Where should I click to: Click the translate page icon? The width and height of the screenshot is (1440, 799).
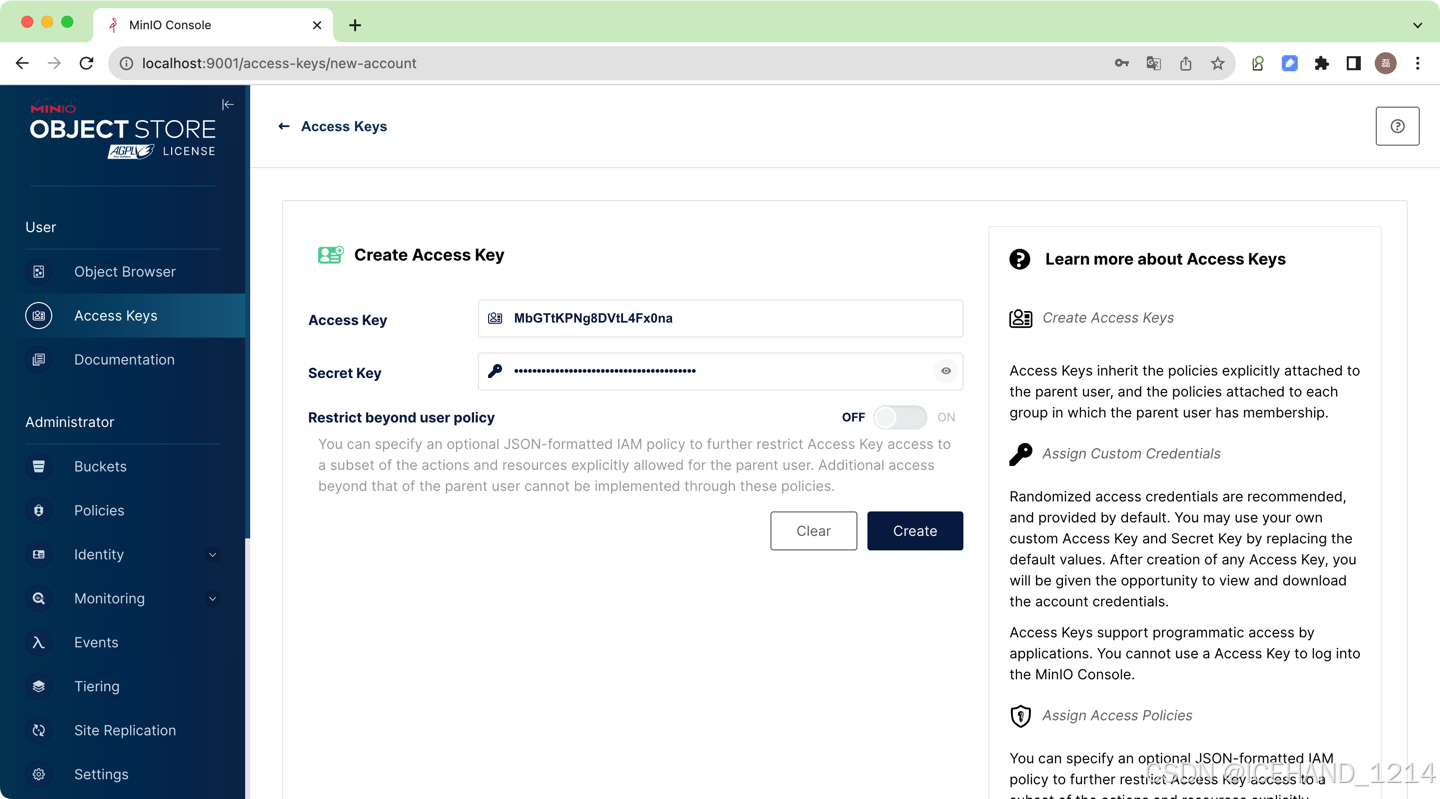point(1154,63)
